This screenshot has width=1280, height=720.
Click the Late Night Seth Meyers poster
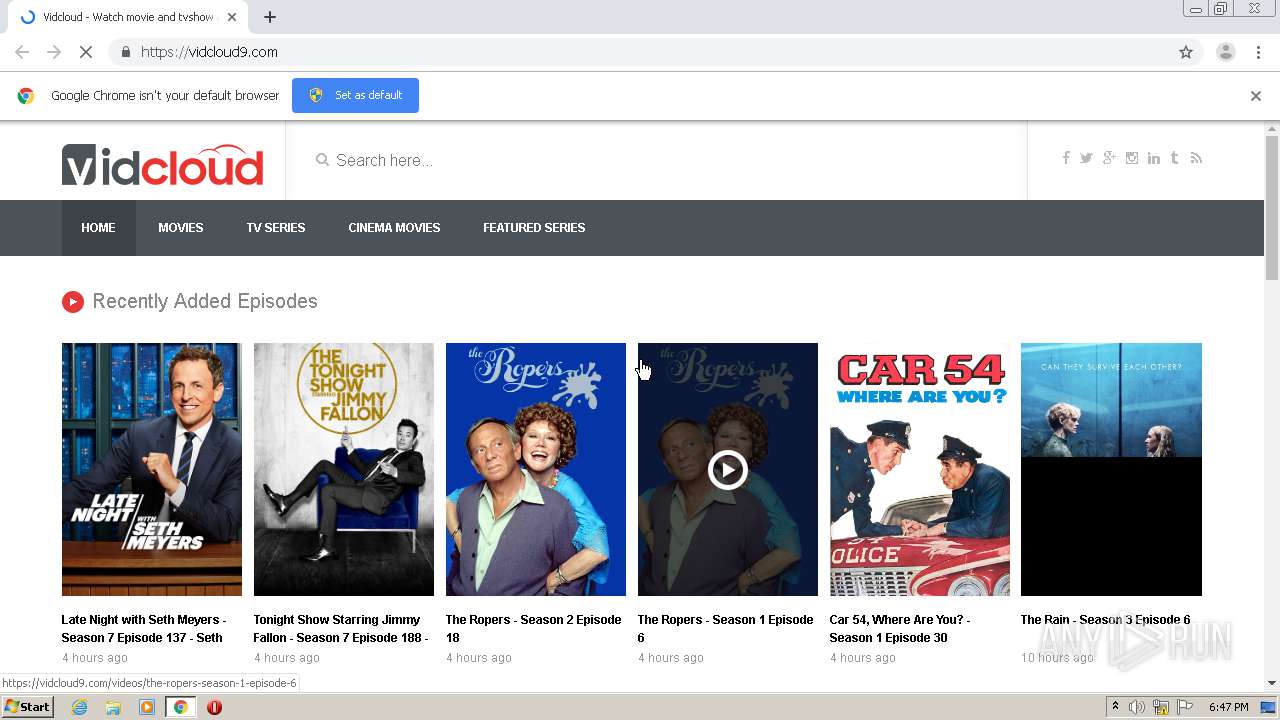point(152,469)
